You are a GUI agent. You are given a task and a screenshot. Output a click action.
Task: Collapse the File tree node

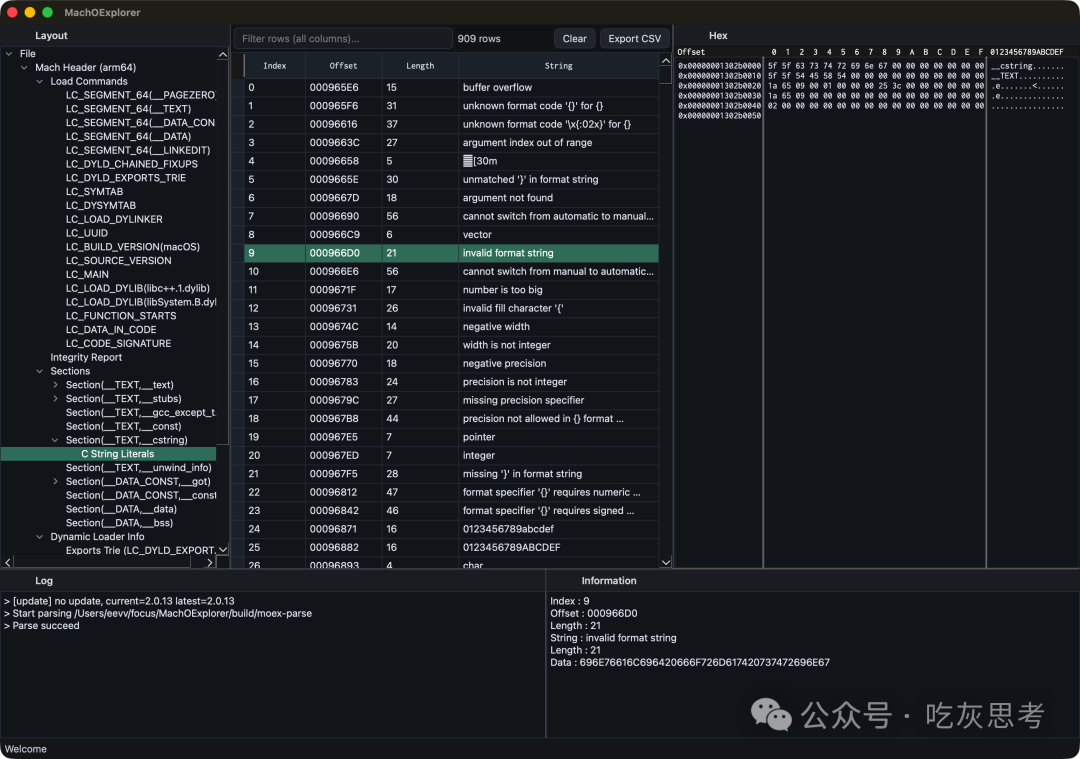click(9, 54)
